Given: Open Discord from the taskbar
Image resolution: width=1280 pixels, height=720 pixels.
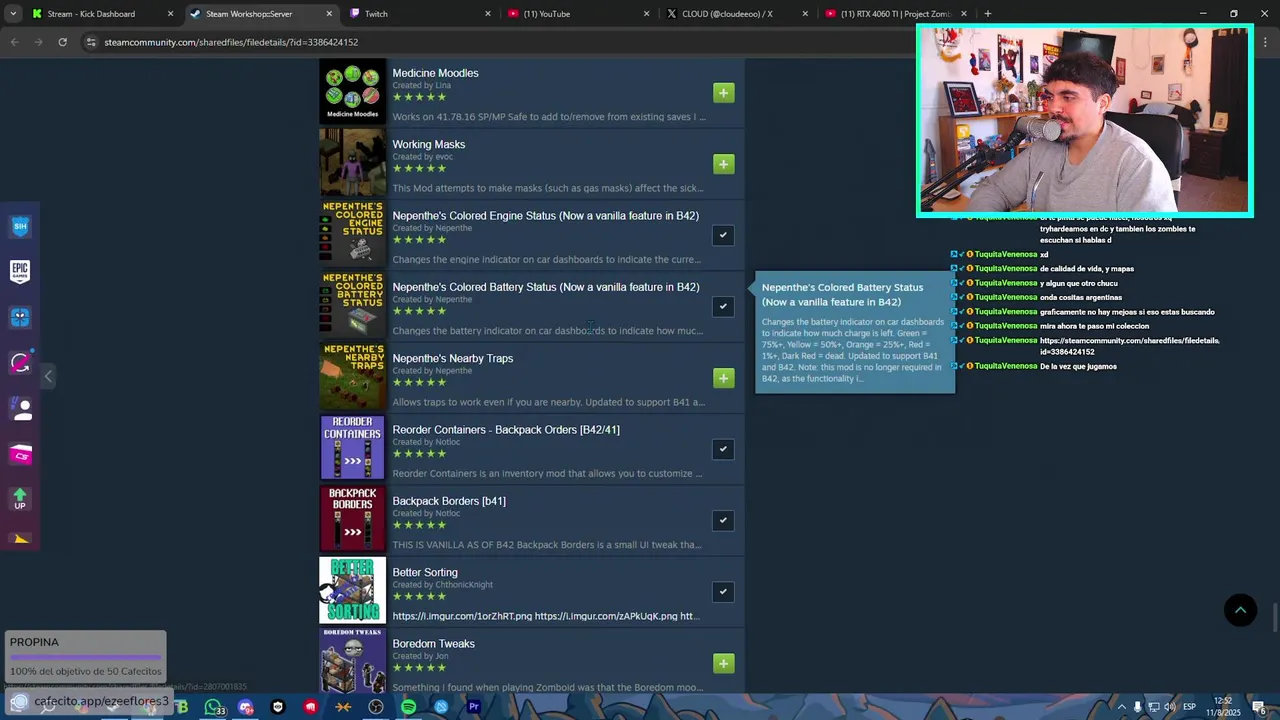Looking at the screenshot, I should 246,707.
